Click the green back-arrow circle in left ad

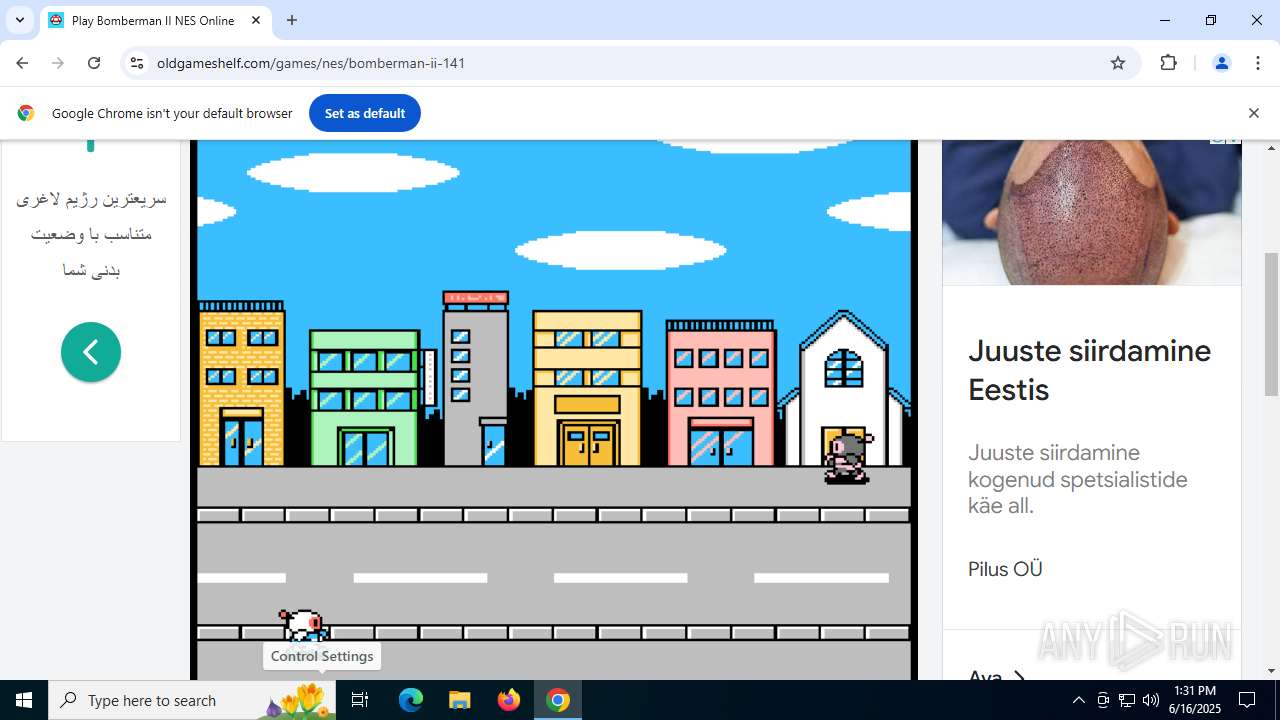pos(91,352)
